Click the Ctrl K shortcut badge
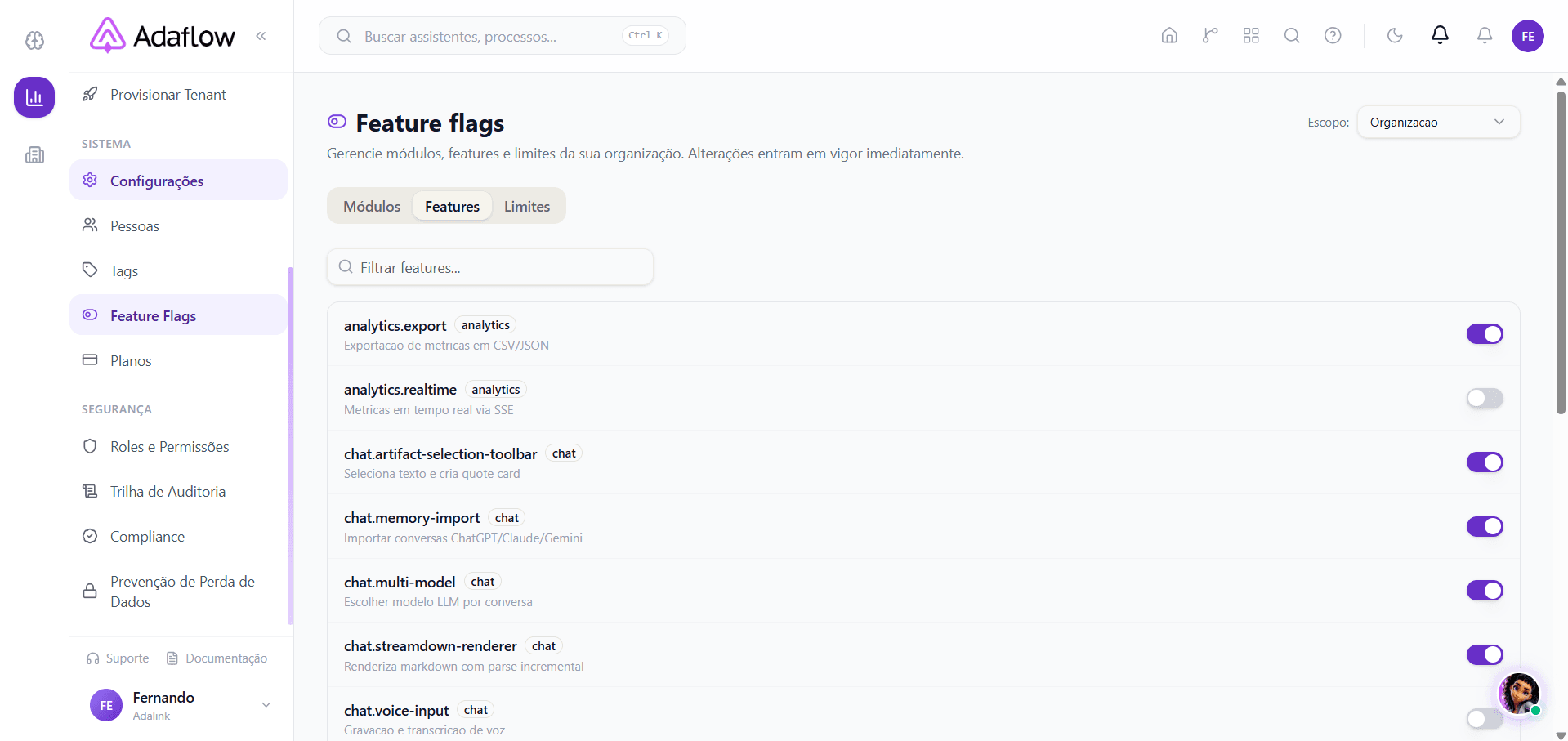Image resolution: width=1568 pixels, height=741 pixels. coord(646,35)
